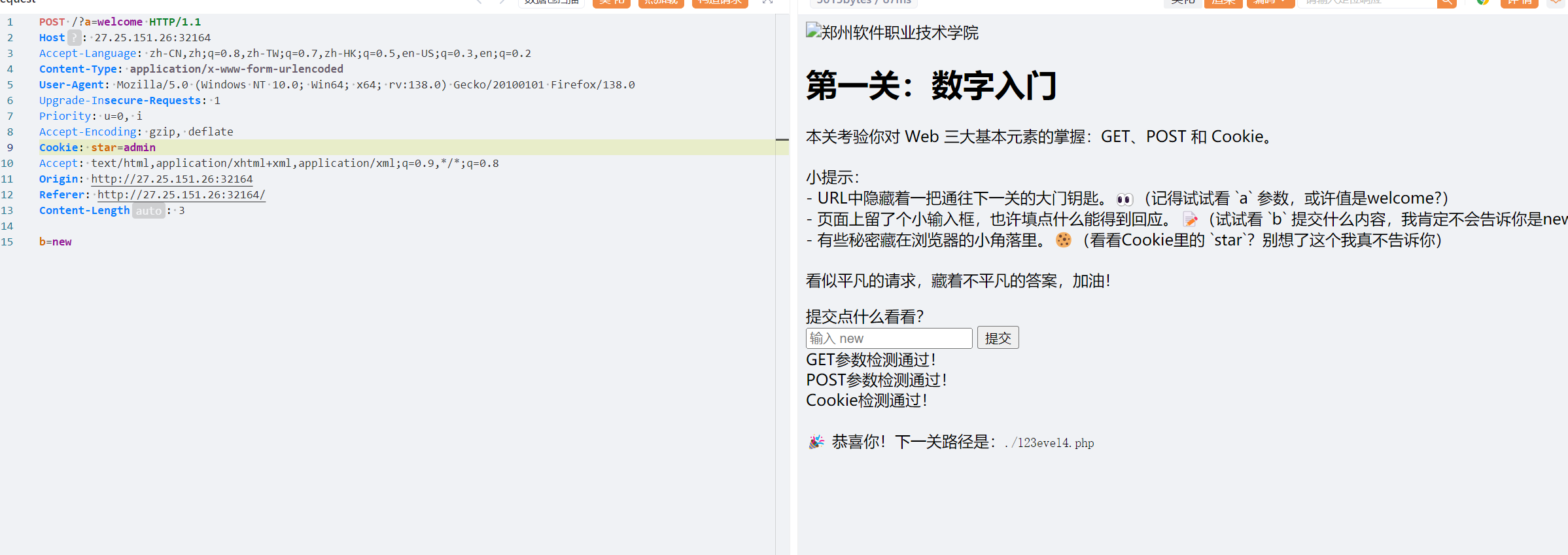1568x555 pixels.
Task: Focus the '输入 new' text field
Action: pyautogui.click(x=889, y=338)
